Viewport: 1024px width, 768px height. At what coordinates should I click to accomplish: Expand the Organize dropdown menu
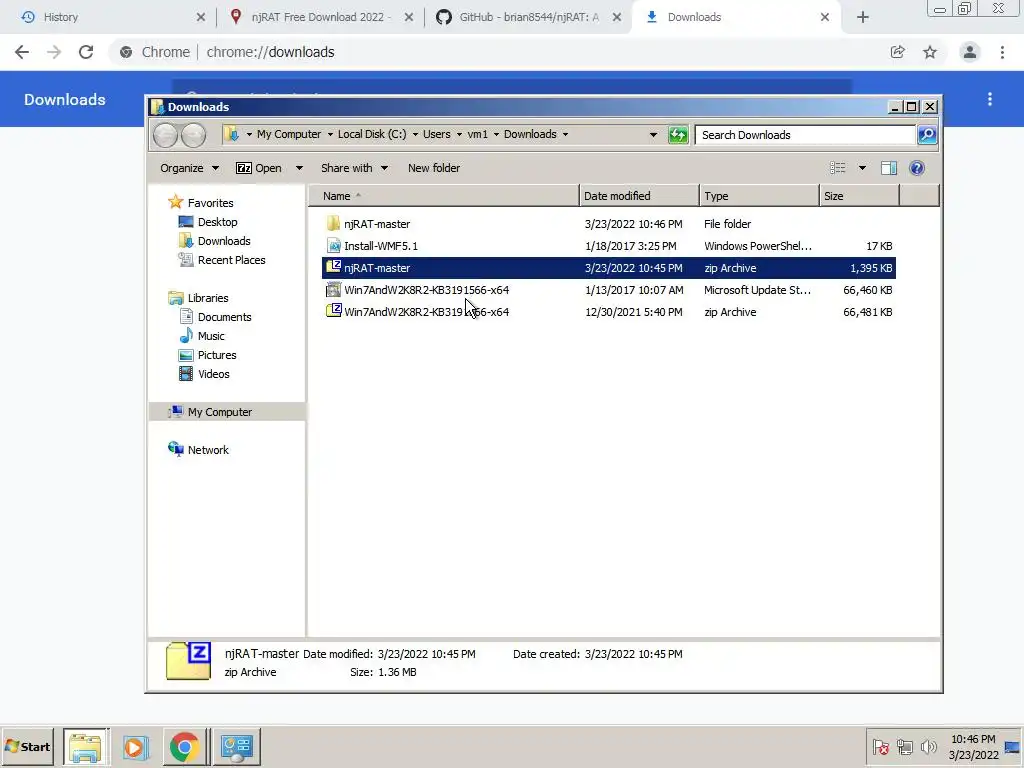click(189, 168)
